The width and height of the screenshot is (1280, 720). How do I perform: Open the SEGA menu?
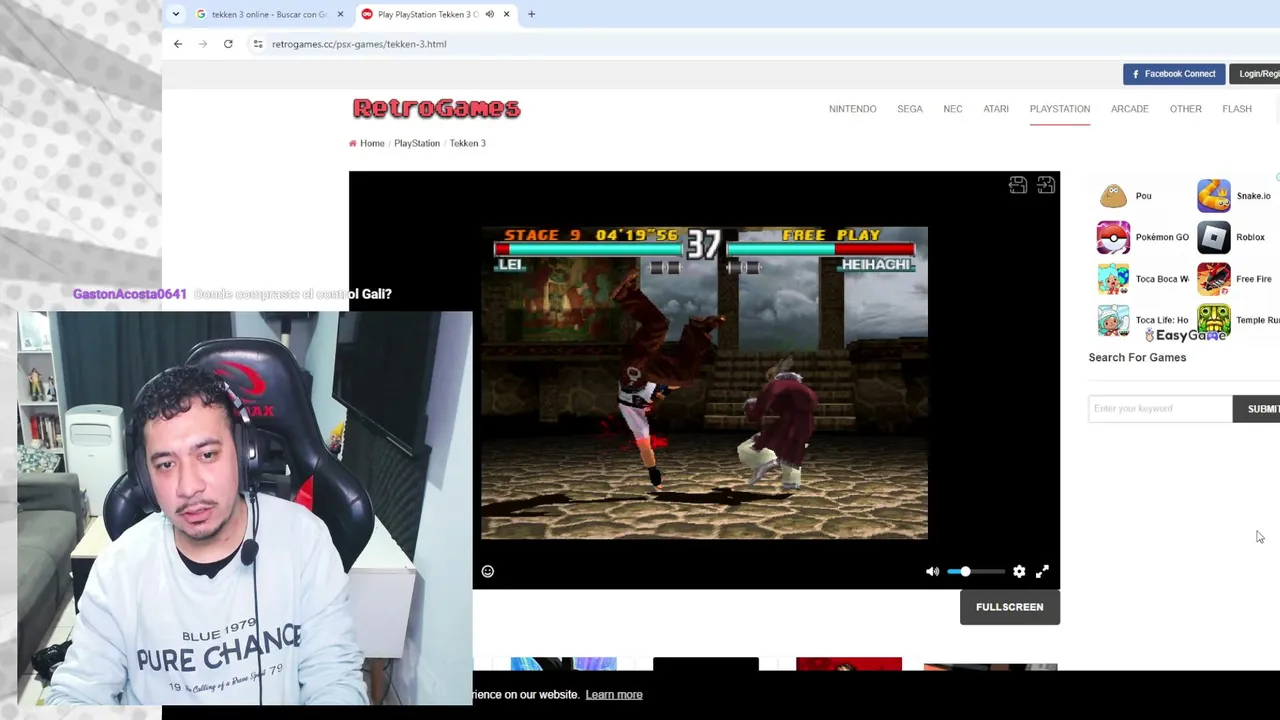(910, 109)
